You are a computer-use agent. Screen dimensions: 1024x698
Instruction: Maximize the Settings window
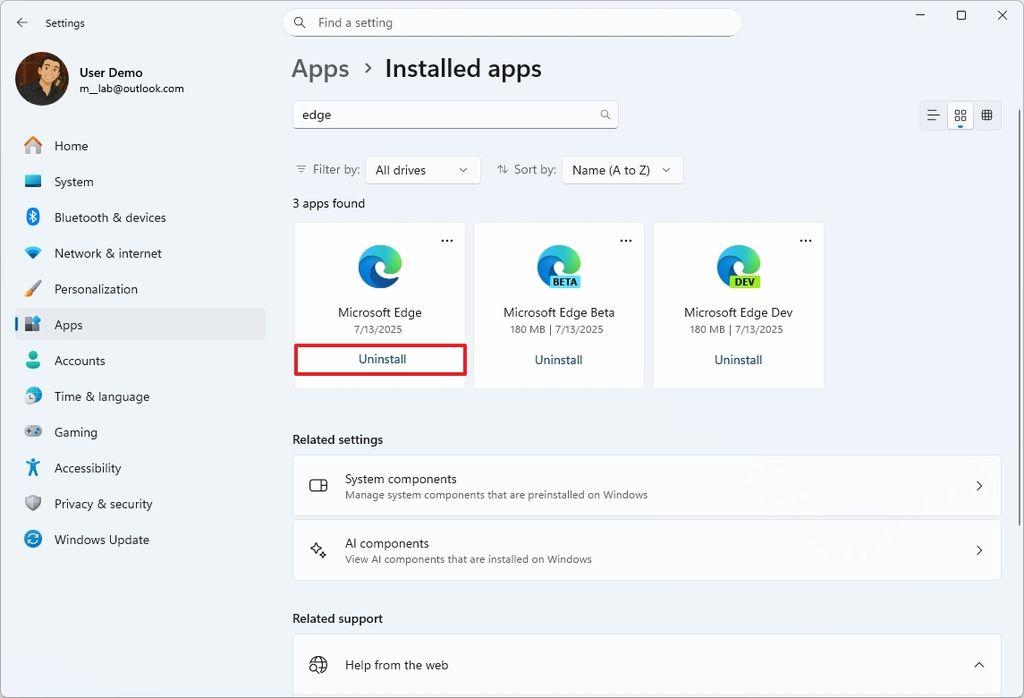point(961,15)
